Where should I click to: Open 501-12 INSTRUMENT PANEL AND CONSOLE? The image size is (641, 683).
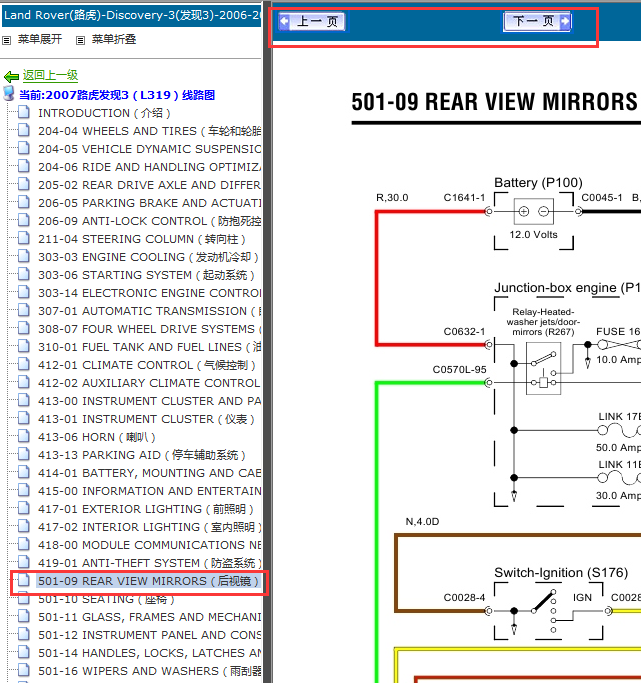point(149,635)
